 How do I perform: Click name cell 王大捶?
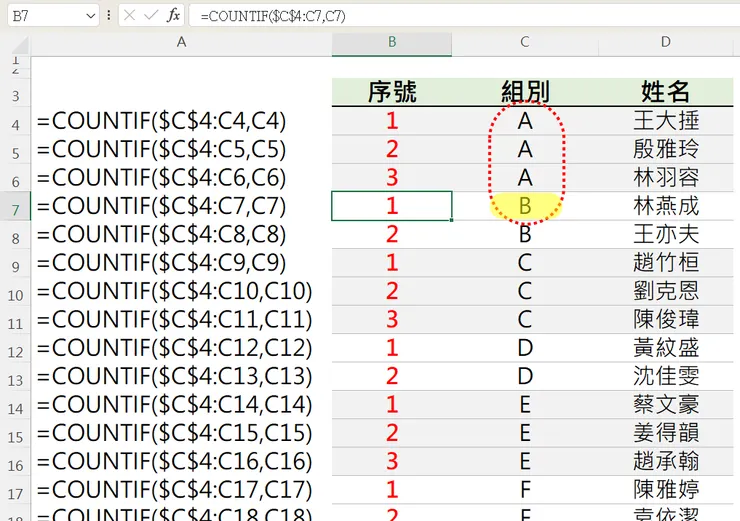coord(665,121)
